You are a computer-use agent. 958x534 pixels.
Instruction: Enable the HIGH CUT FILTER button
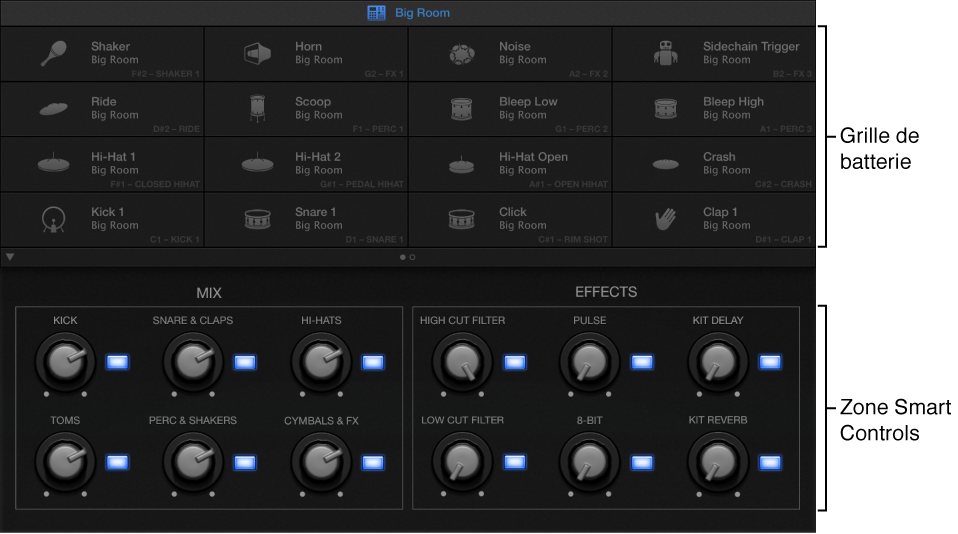point(514,362)
